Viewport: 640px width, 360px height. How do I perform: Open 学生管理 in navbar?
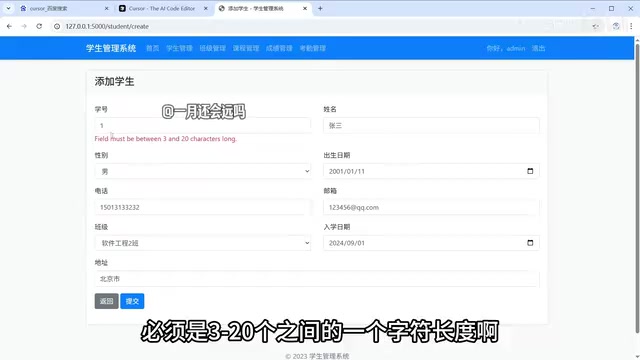click(179, 48)
